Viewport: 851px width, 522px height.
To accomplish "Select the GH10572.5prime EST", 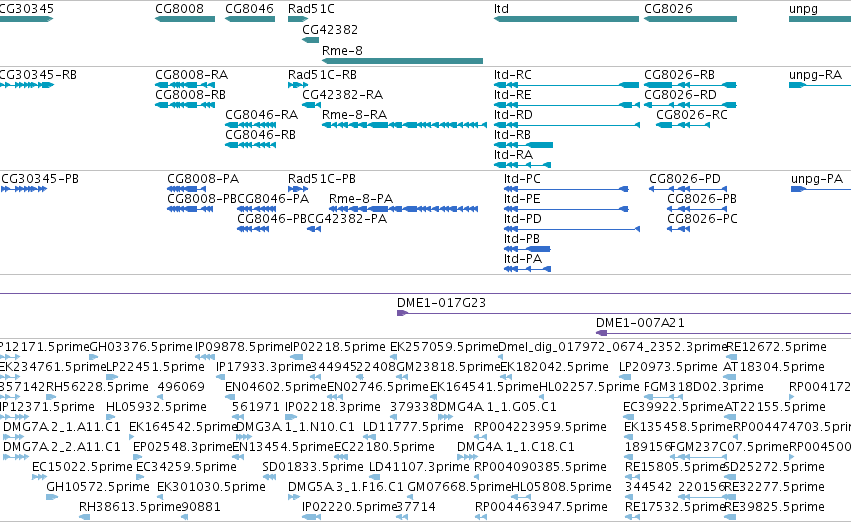I will tap(52, 498).
